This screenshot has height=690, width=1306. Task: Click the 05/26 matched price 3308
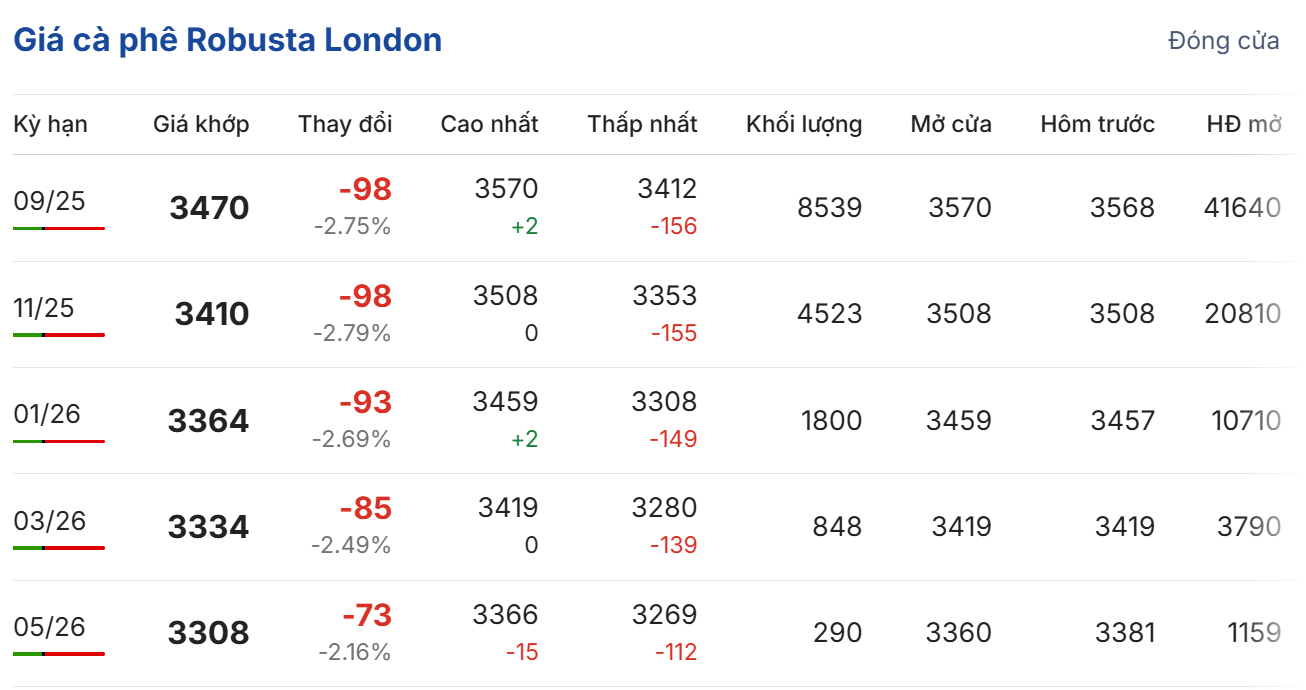tap(208, 633)
